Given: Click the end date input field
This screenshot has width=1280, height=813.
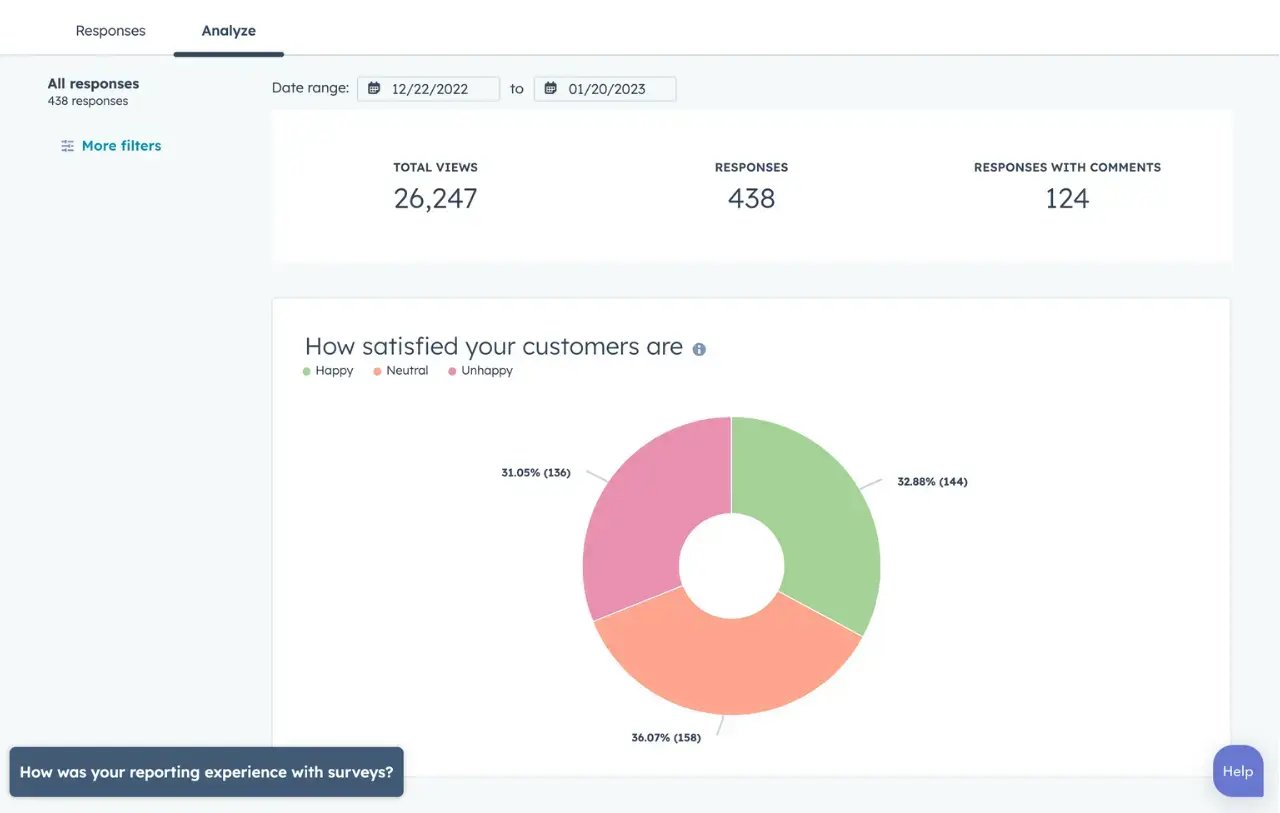Looking at the screenshot, I should (x=620, y=88).
